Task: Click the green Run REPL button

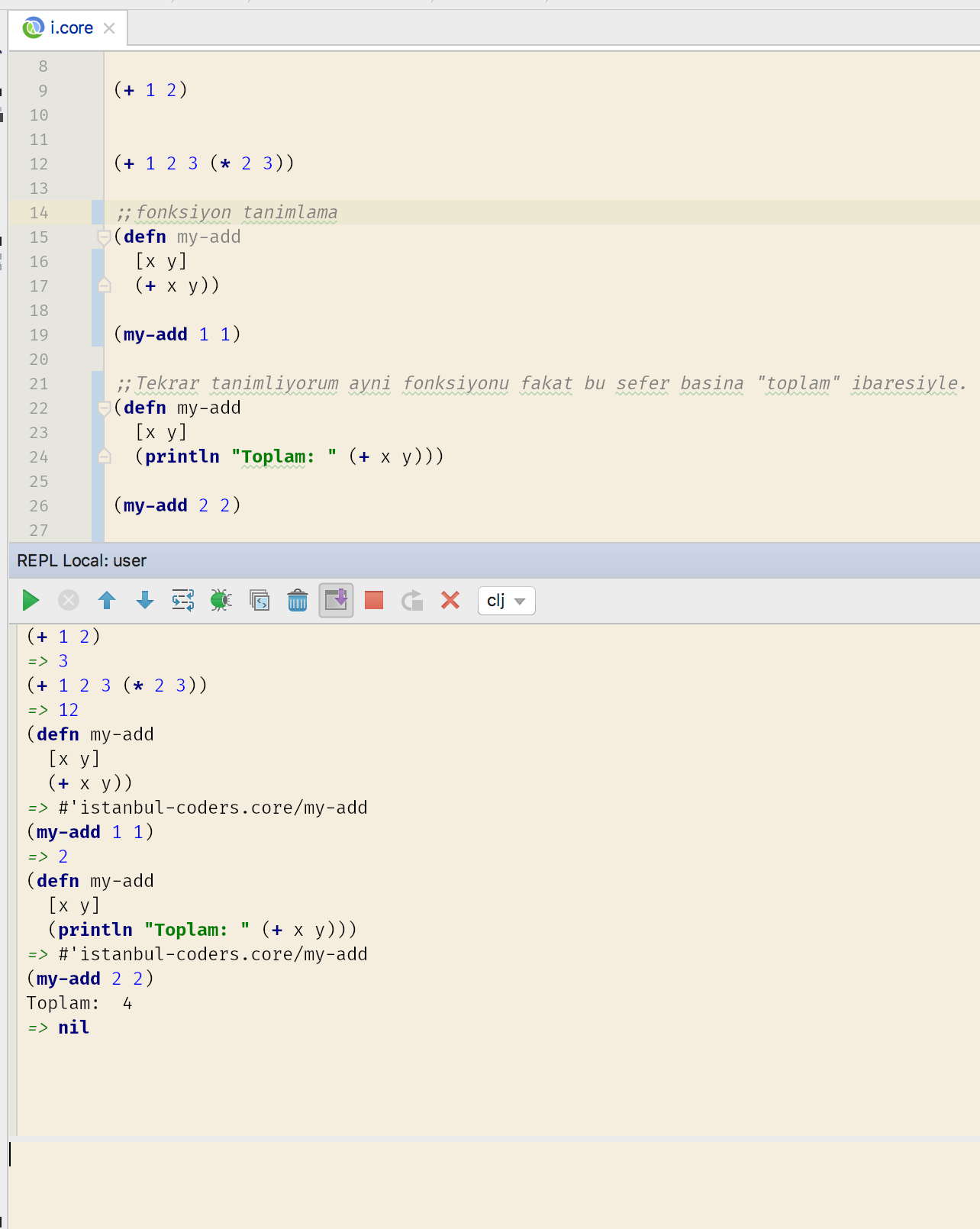Action: 31,601
